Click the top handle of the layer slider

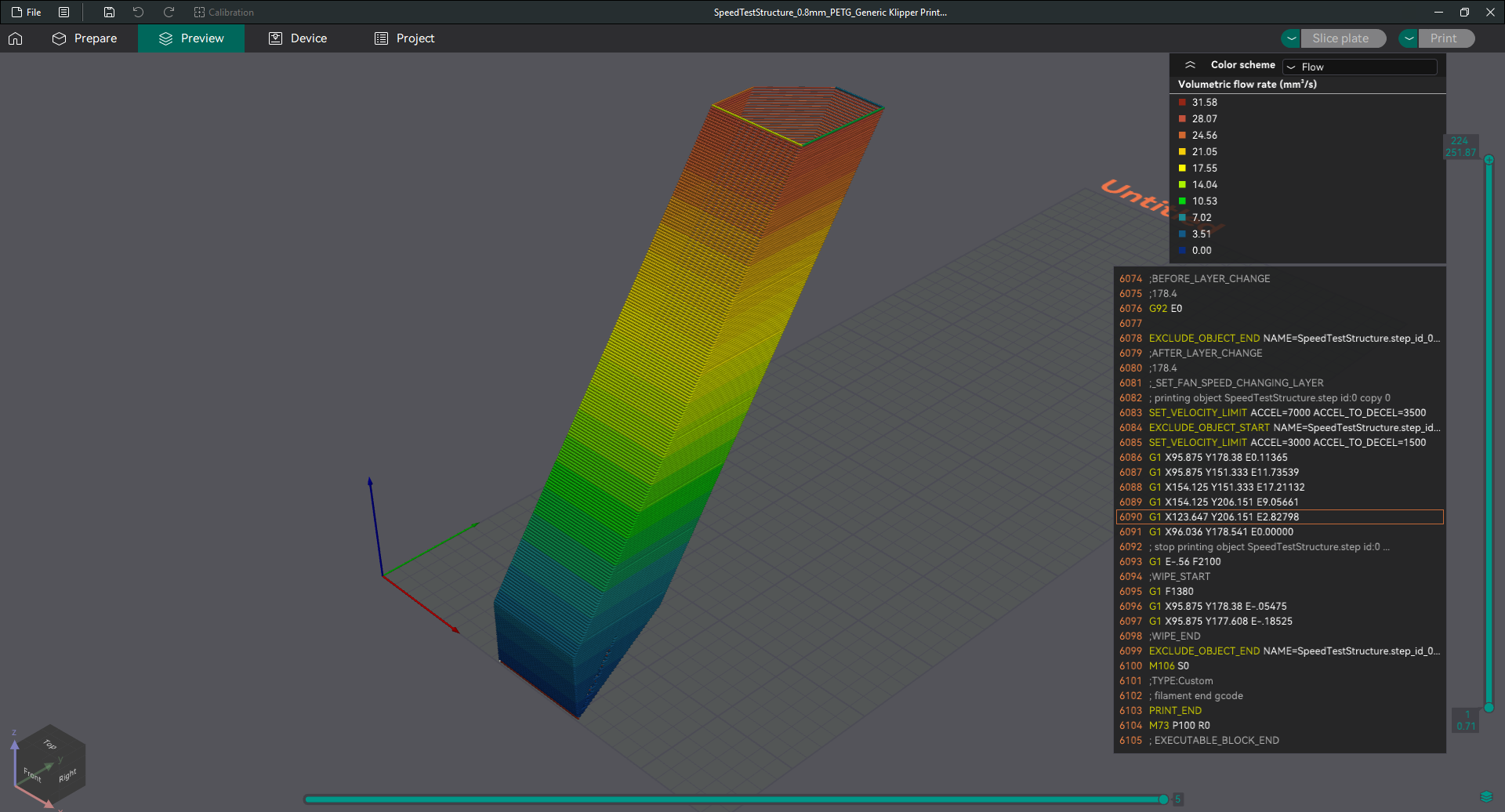click(x=1489, y=160)
